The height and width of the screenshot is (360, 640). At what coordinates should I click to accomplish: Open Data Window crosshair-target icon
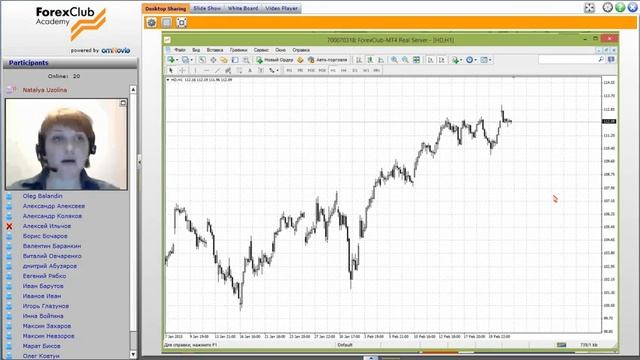tap(213, 60)
